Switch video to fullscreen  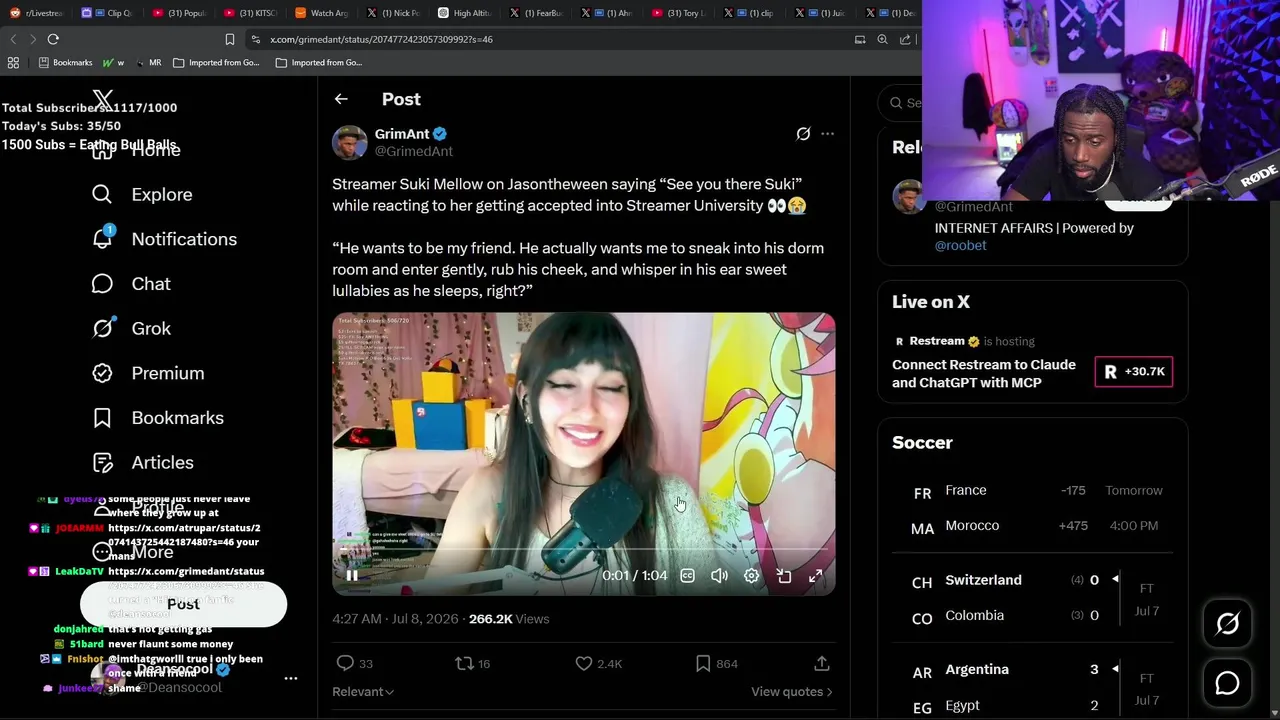point(816,575)
